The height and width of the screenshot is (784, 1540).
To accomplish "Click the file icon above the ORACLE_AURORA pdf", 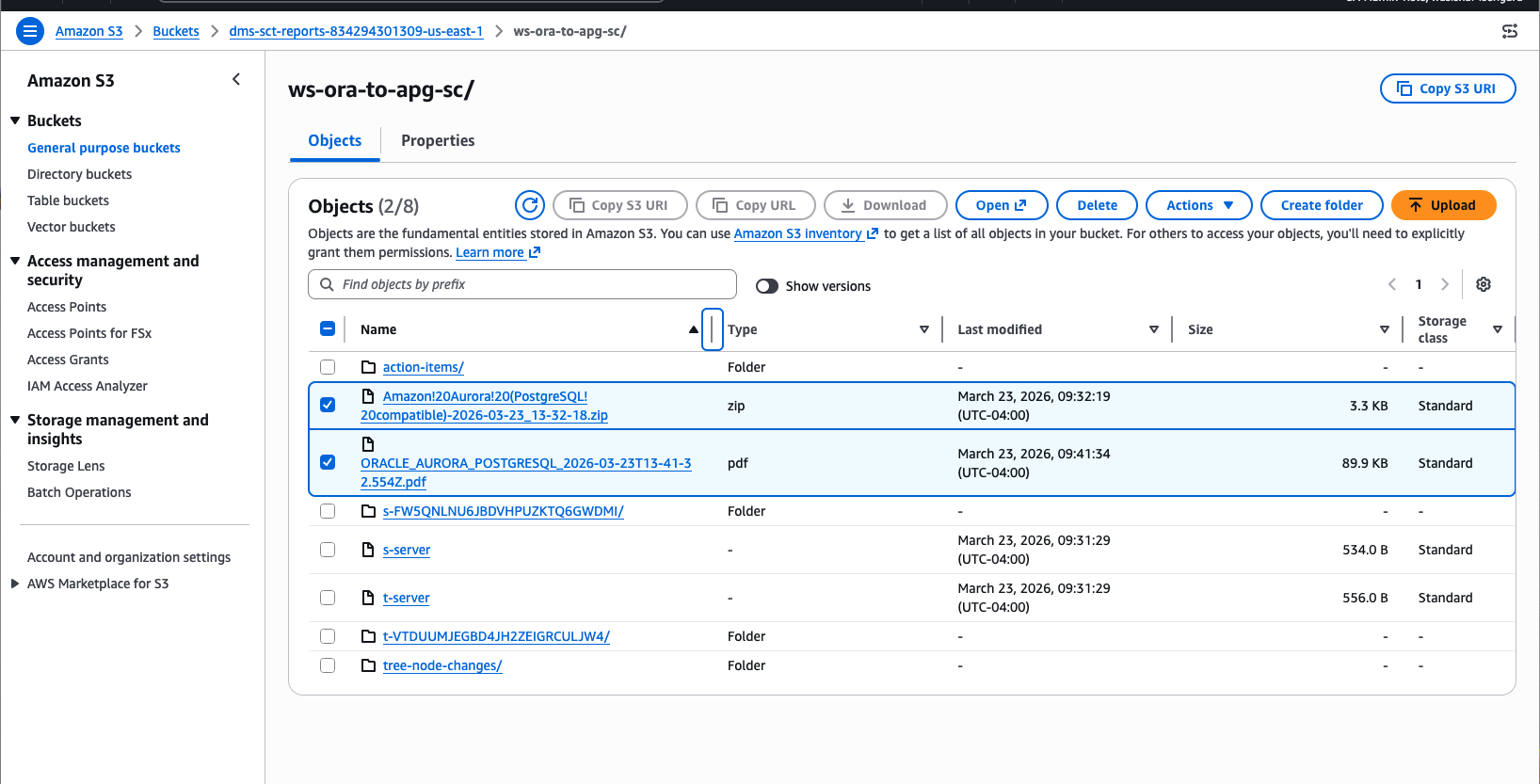I will 368,443.
